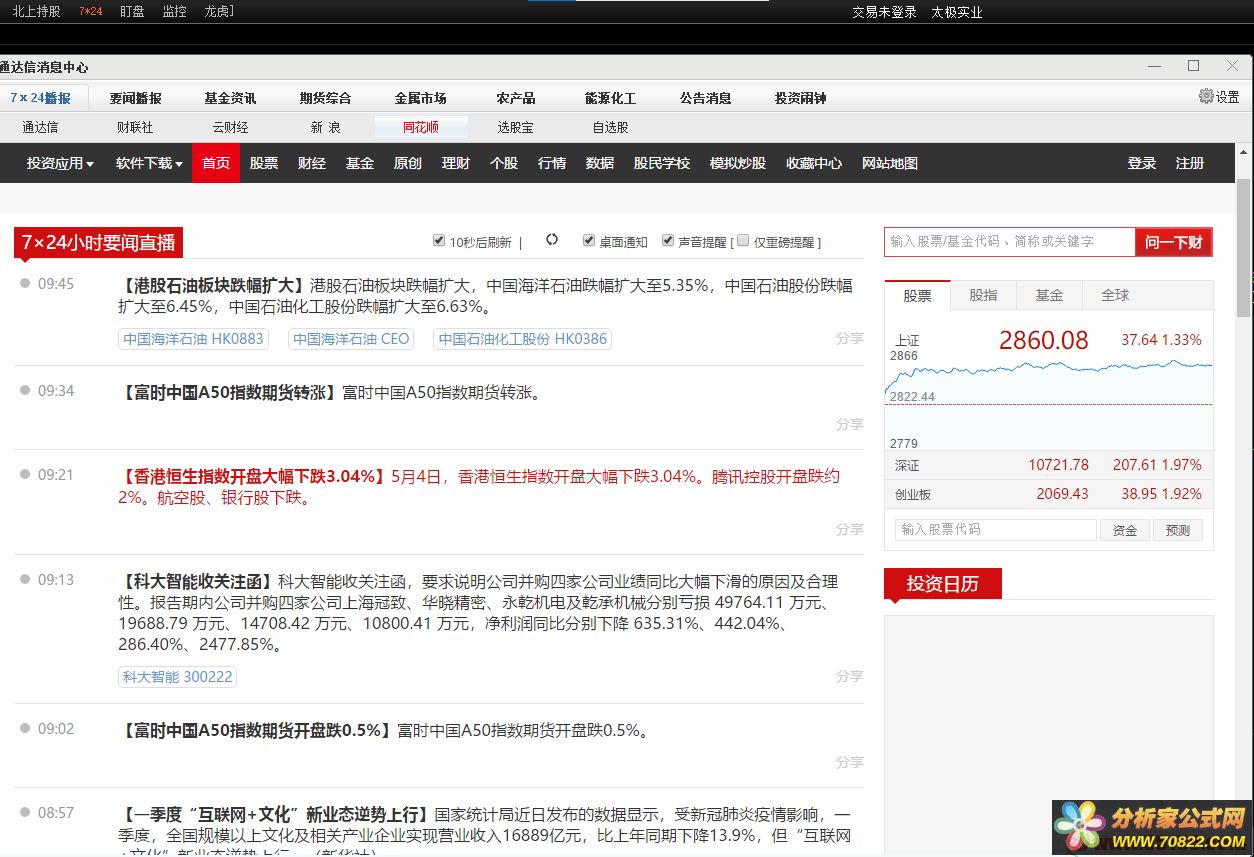Share the 09:21 恒生指数 news item
Screen dimensions: 1254x857
tap(849, 529)
